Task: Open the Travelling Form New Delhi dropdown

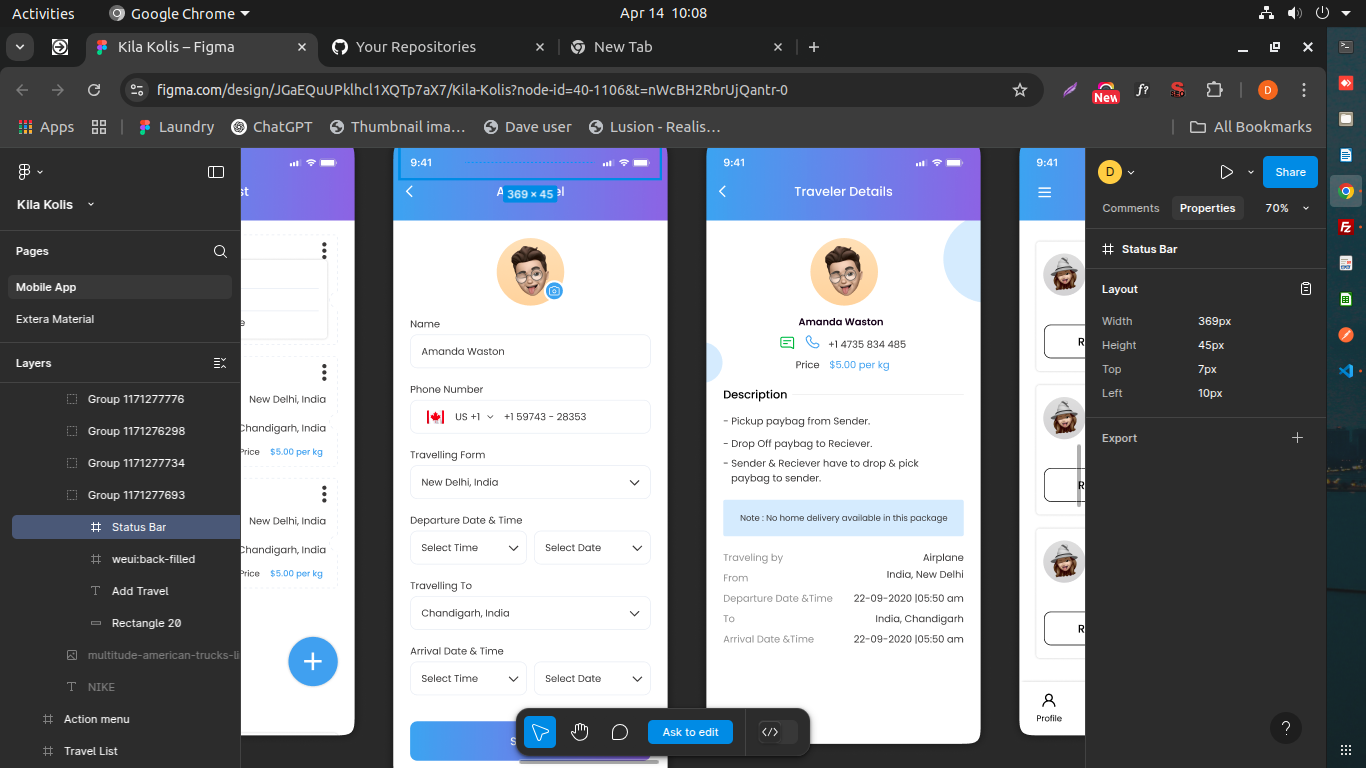Action: pyautogui.click(x=530, y=482)
